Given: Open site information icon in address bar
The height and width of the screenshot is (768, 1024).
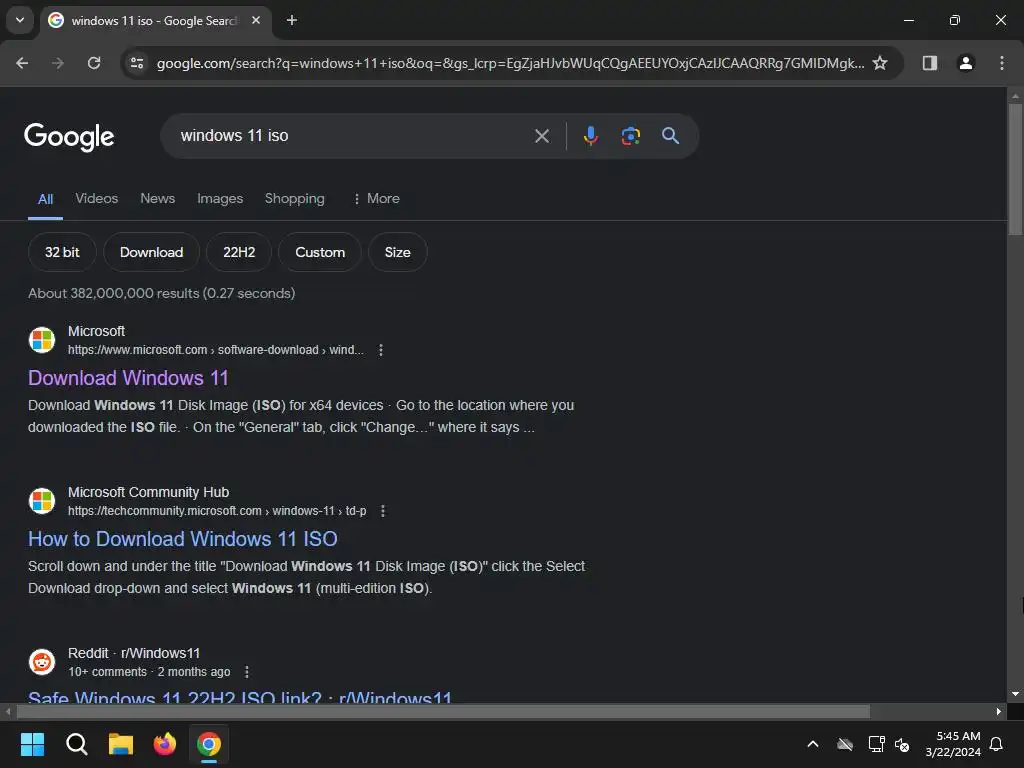Looking at the screenshot, I should coord(137,63).
